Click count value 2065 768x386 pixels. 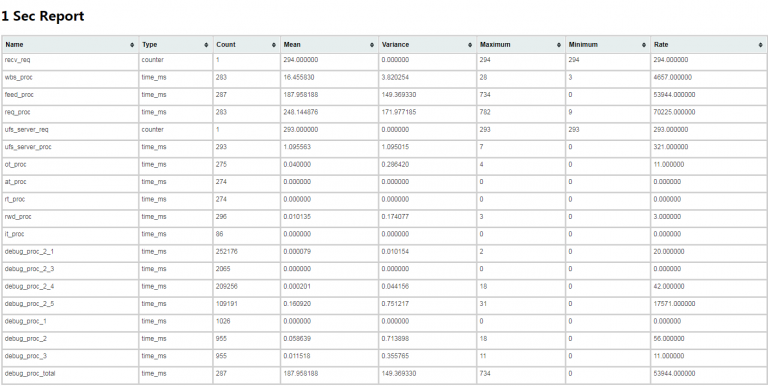(223, 269)
